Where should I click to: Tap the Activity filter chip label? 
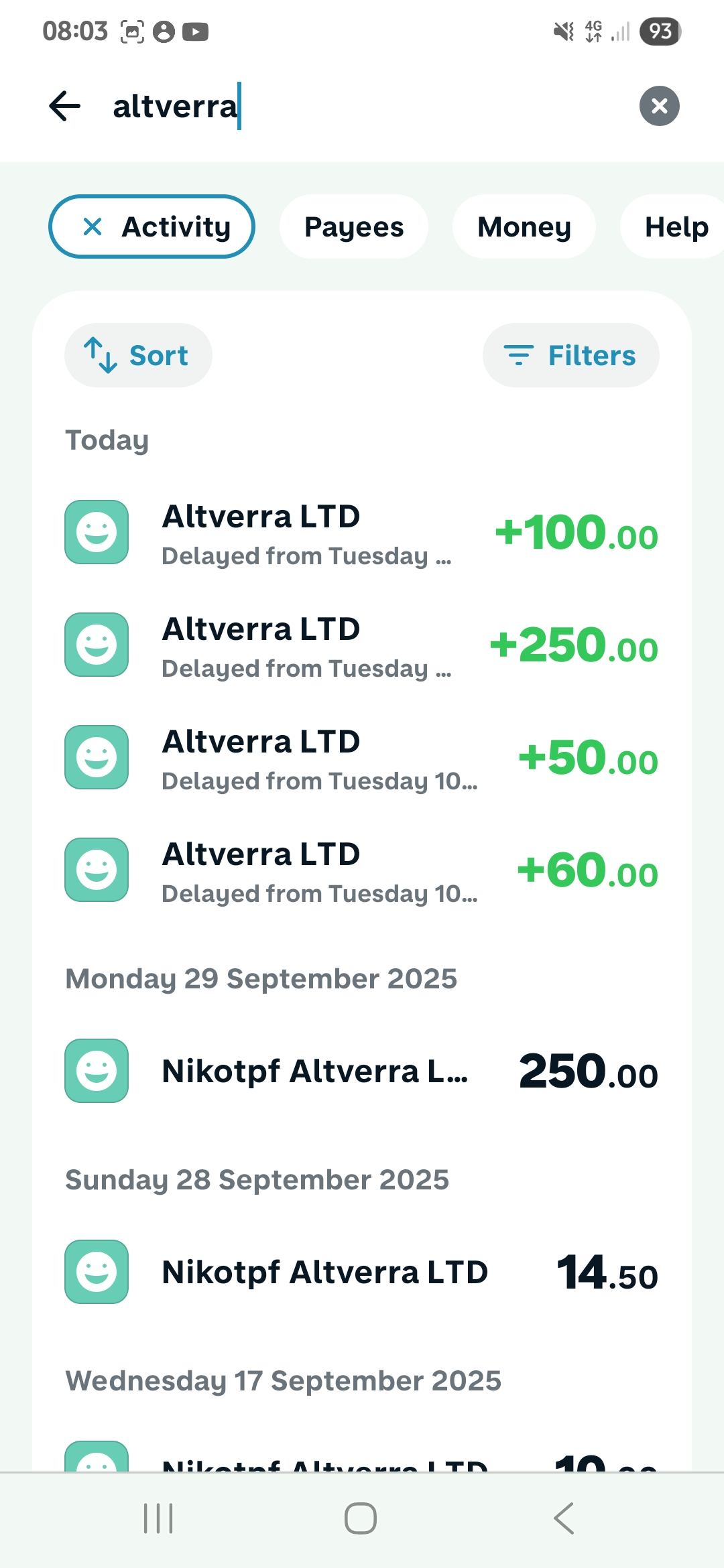click(x=176, y=227)
